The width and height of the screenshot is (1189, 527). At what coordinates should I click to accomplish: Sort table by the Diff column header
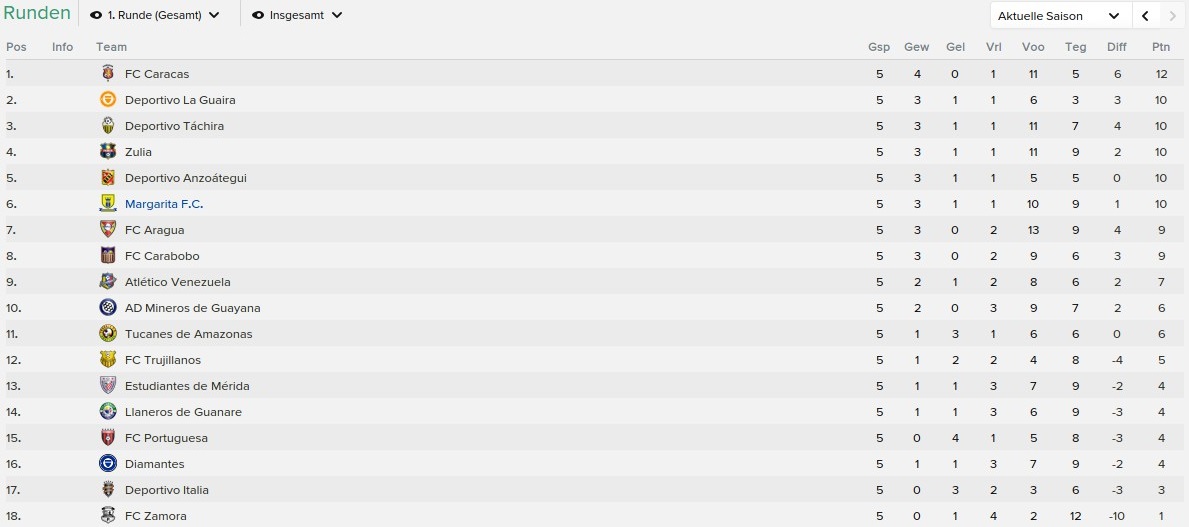tap(1117, 47)
